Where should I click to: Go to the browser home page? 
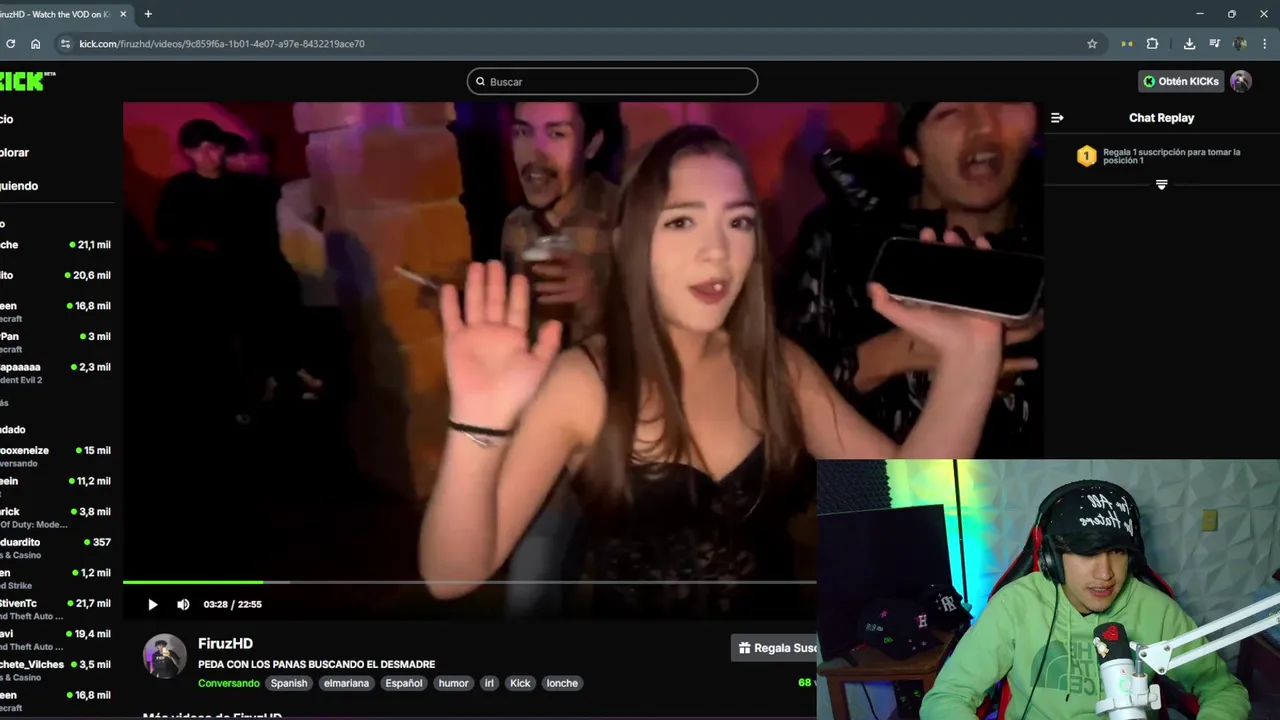click(35, 44)
